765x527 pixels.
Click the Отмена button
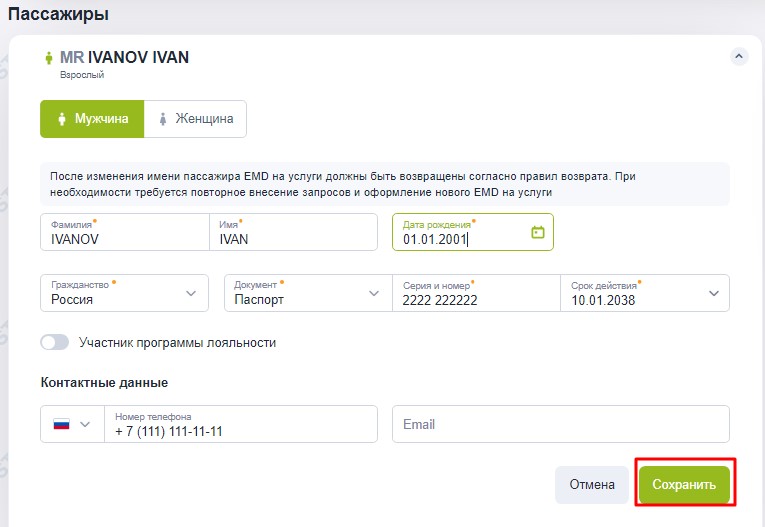click(592, 484)
